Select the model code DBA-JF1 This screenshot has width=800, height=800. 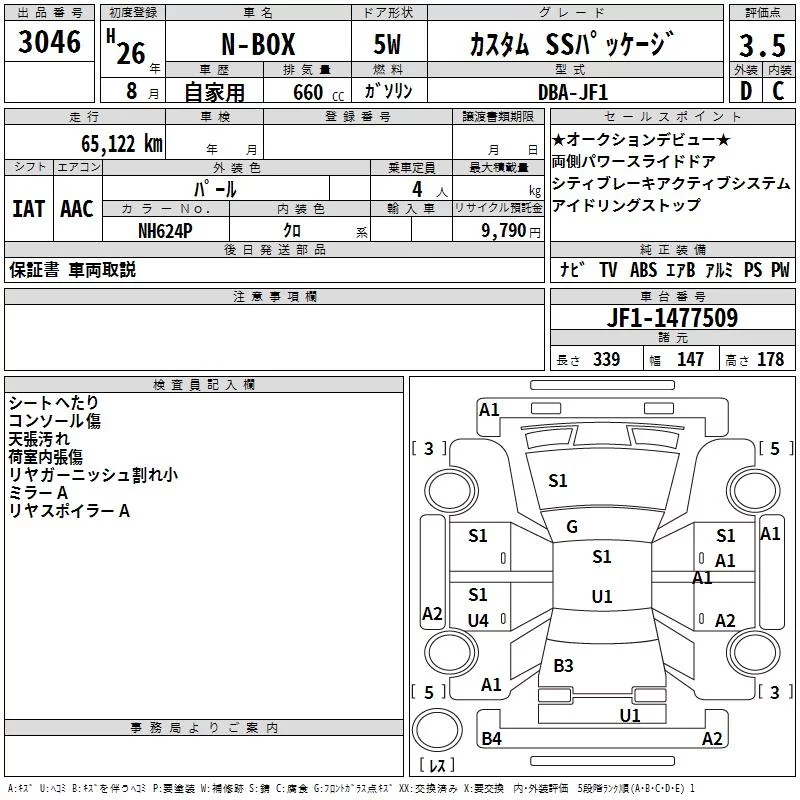(573, 92)
